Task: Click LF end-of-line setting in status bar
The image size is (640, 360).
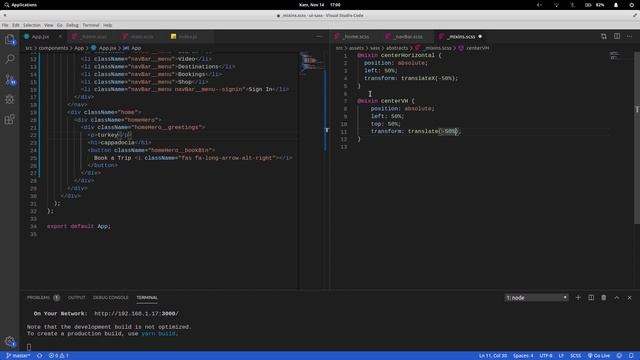Action: 561,356
